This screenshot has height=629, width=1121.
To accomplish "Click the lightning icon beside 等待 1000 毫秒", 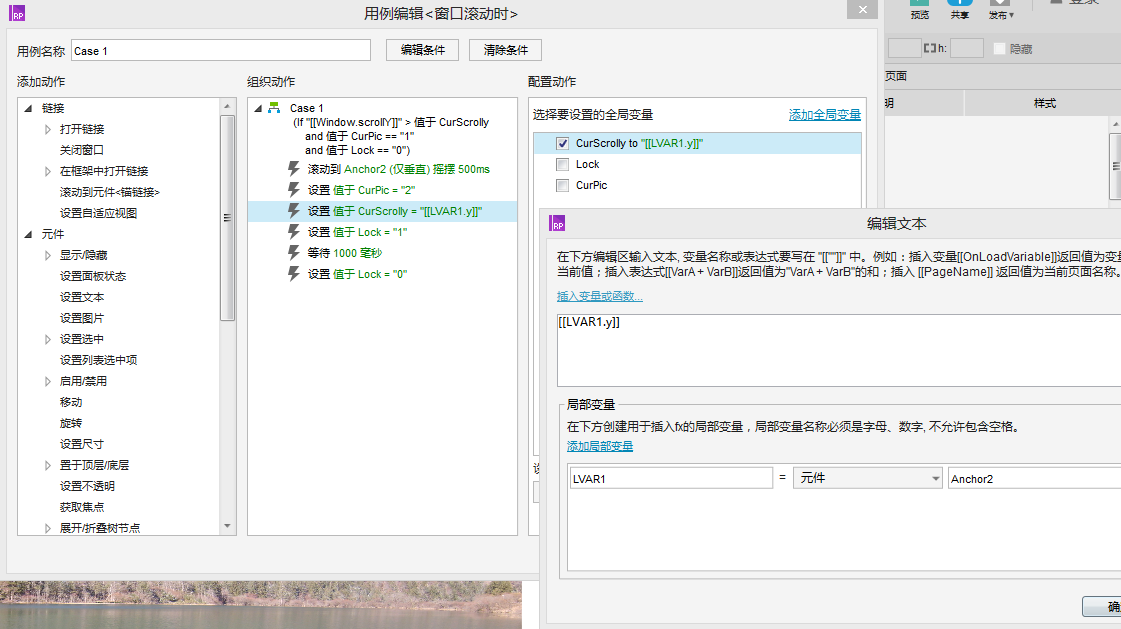I will (293, 252).
